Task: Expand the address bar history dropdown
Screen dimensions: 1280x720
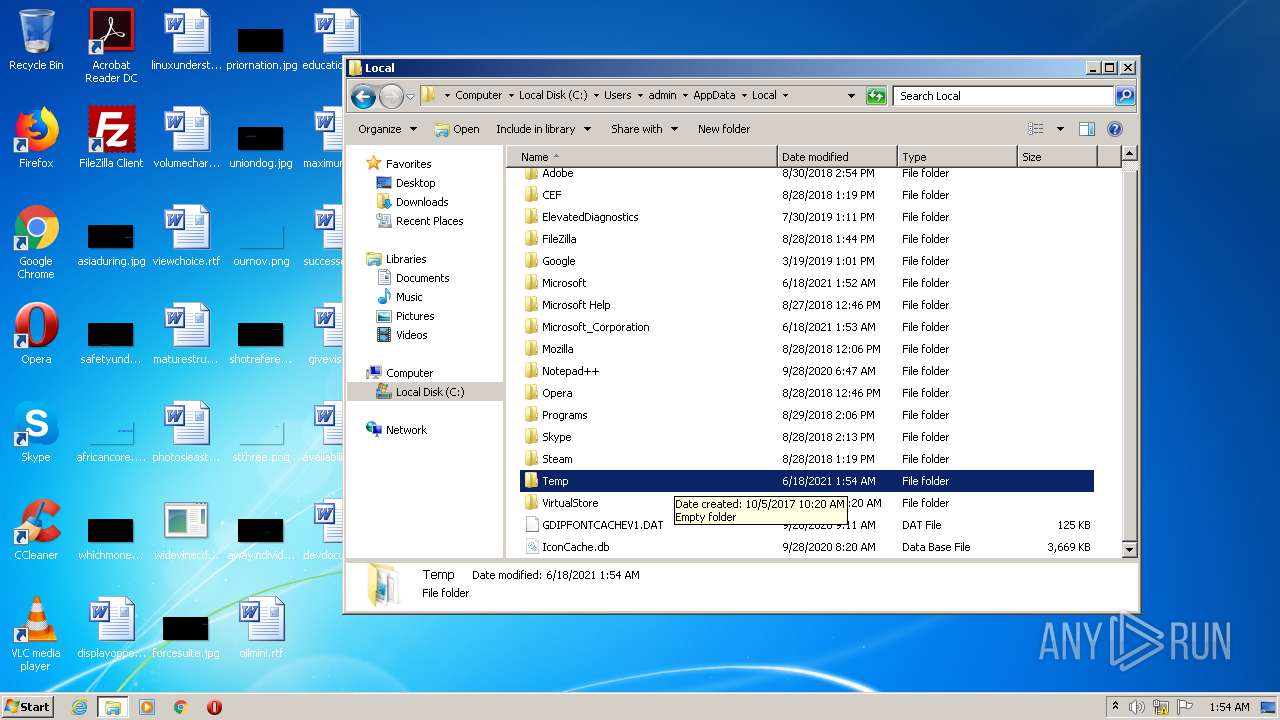Action: point(851,96)
